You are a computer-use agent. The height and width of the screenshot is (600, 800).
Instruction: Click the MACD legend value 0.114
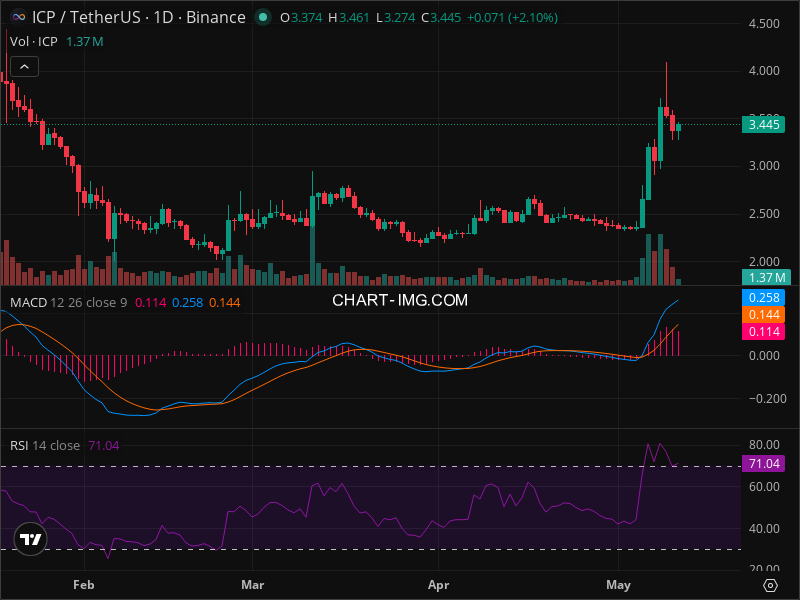[x=151, y=303]
